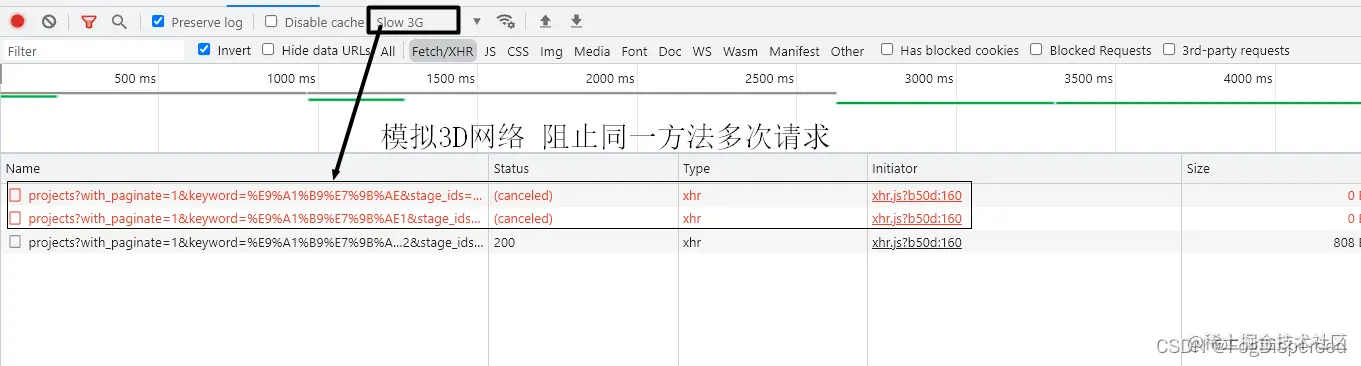Select the Manifest filter type

794,51
